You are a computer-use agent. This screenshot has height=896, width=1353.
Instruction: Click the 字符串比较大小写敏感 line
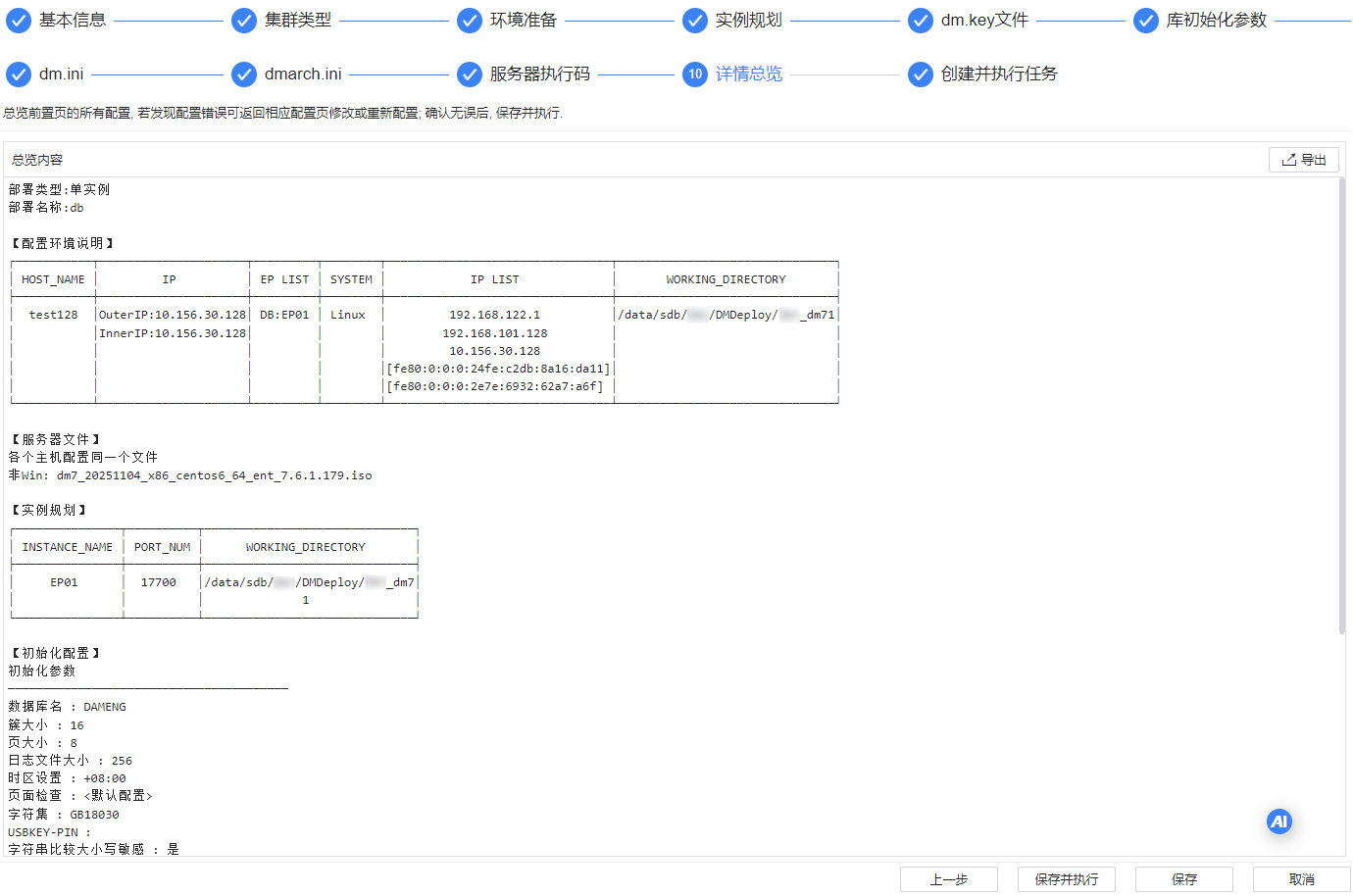[93, 850]
